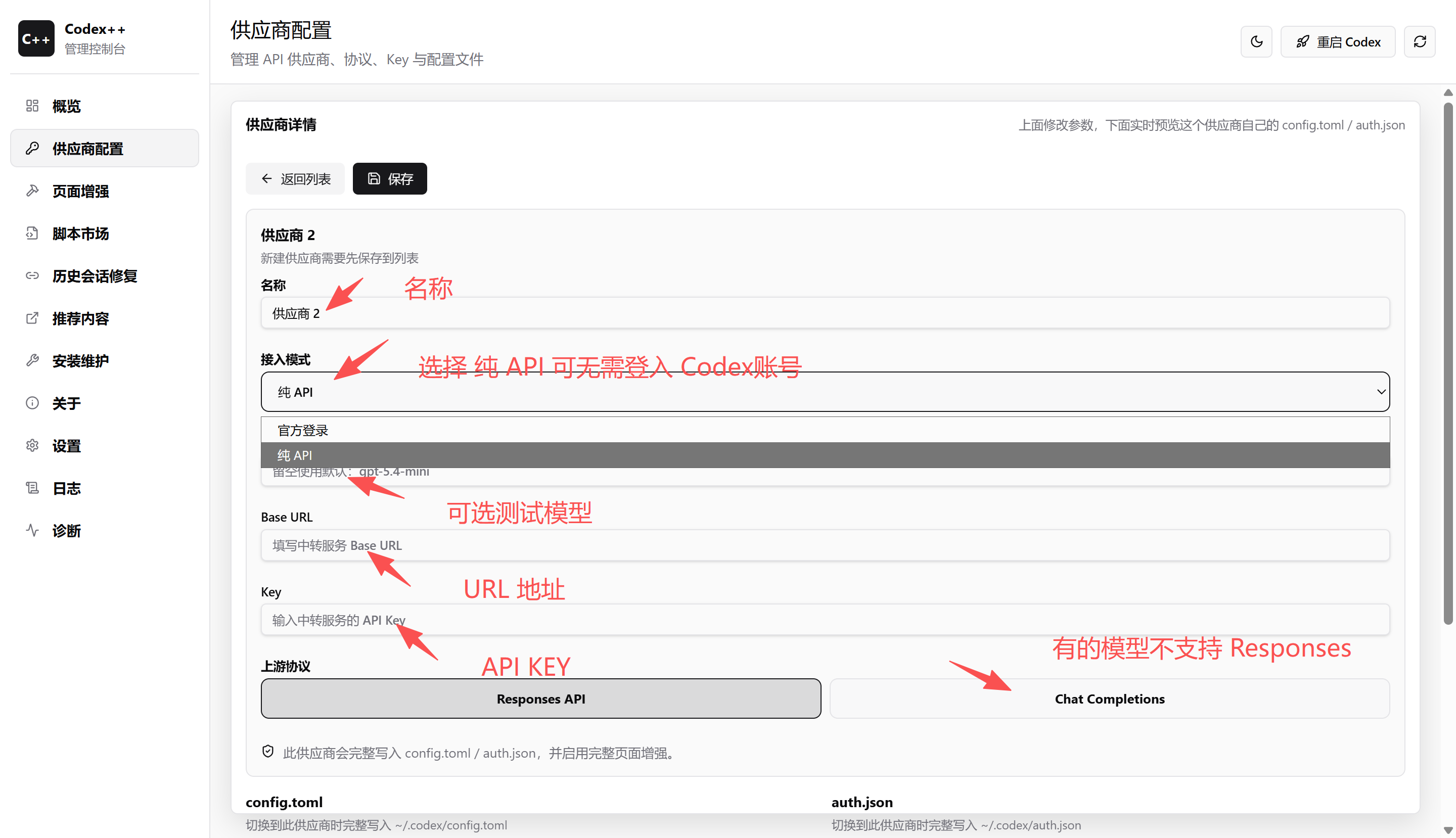1456x838 pixels.
Task: Open the 日志 page
Action: pos(105,488)
